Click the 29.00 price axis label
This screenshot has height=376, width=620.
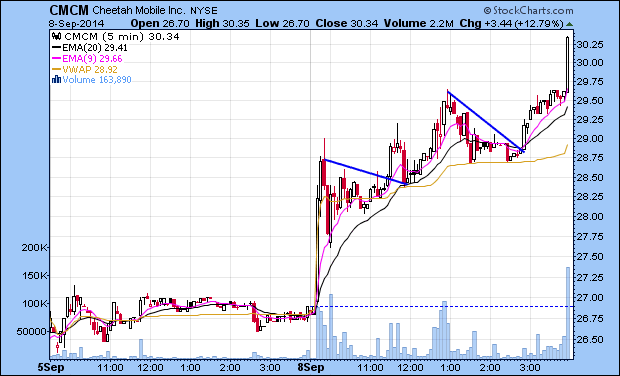[x=590, y=139]
